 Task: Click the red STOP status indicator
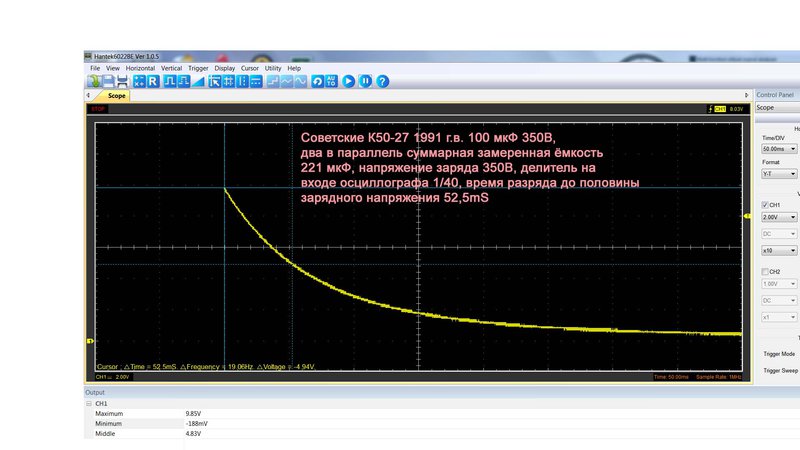pos(98,109)
